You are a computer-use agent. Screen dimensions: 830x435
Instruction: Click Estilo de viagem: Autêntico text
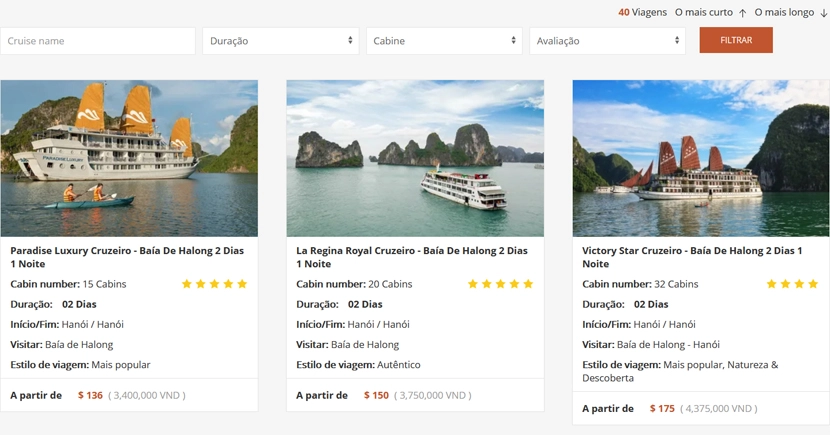click(x=358, y=365)
